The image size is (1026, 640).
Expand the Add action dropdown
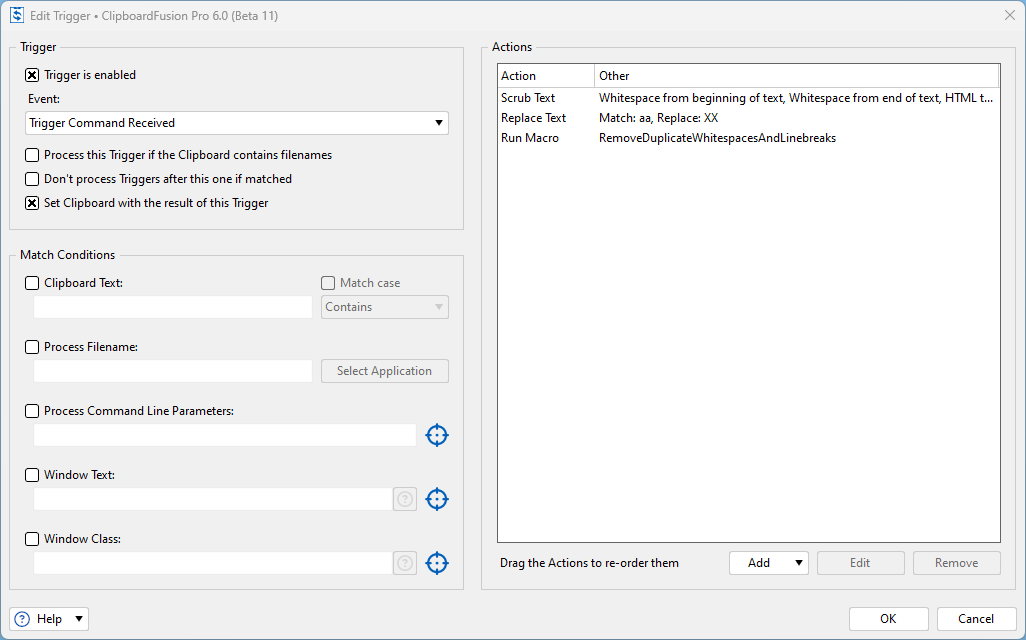[768, 563]
